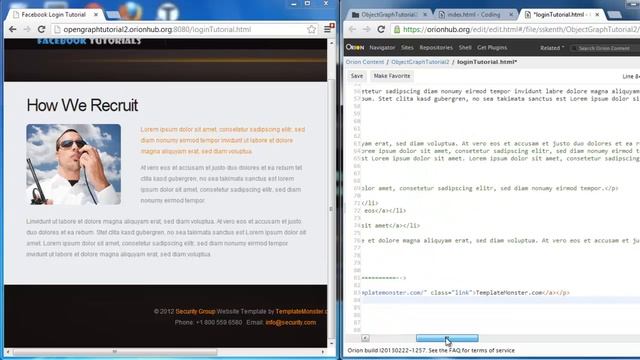Screen dimensions: 640x360
Task: Go back in the Orion browser window
Action: point(353,29)
